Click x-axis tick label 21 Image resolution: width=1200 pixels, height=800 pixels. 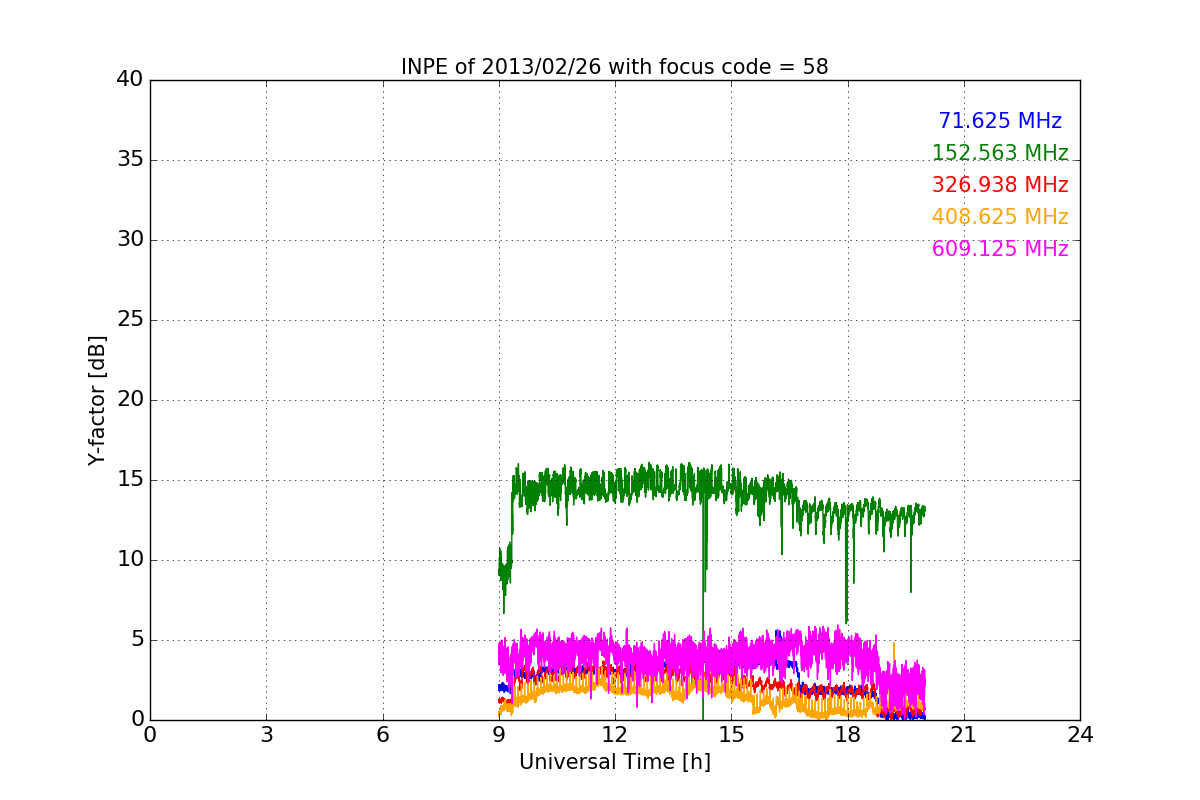pos(964,735)
